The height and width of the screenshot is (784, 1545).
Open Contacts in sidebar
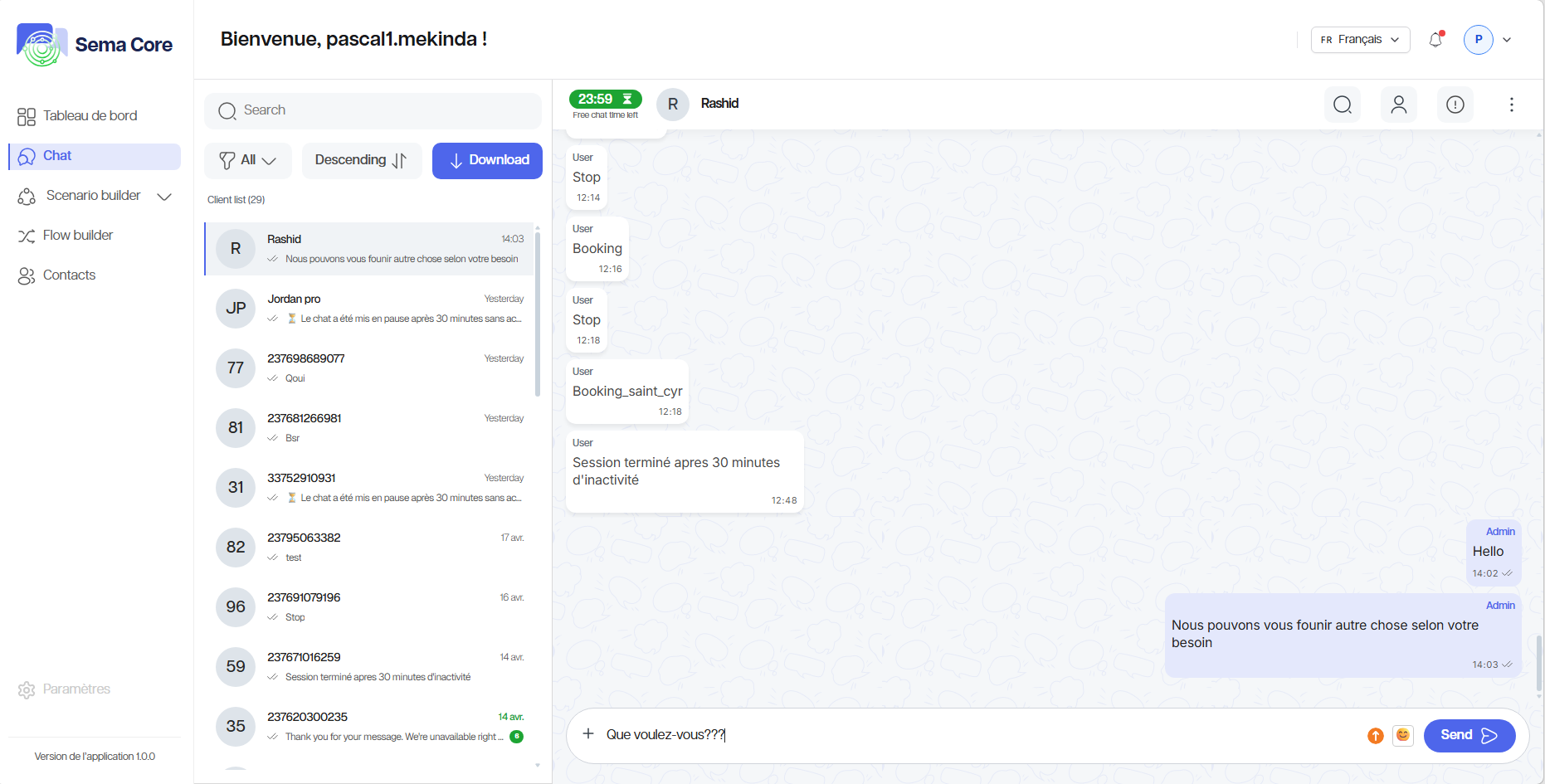69,275
